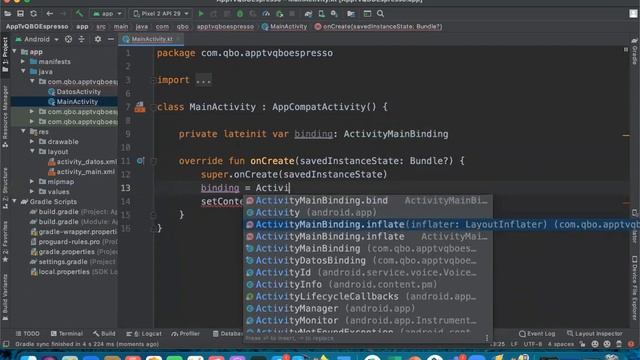Expand the drawable folder
This screenshot has width=640, height=360.
32,141
